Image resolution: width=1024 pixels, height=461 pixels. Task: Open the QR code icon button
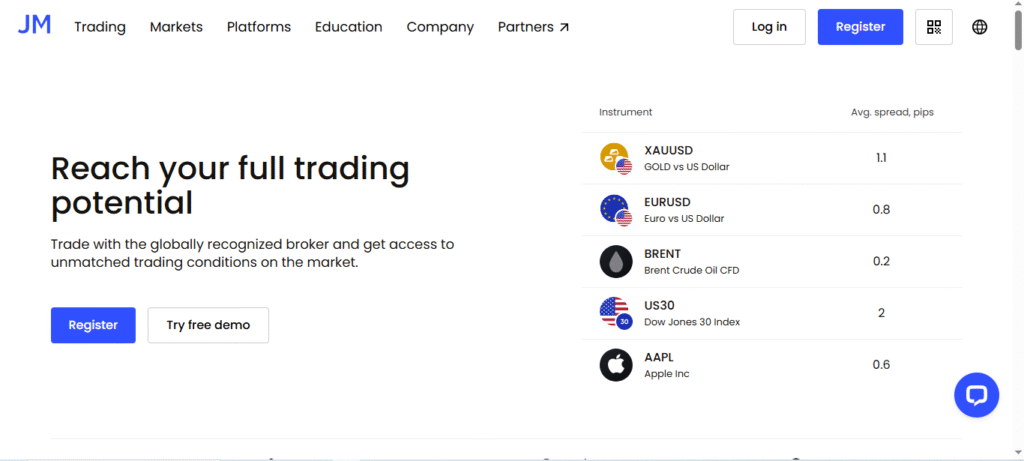(934, 27)
